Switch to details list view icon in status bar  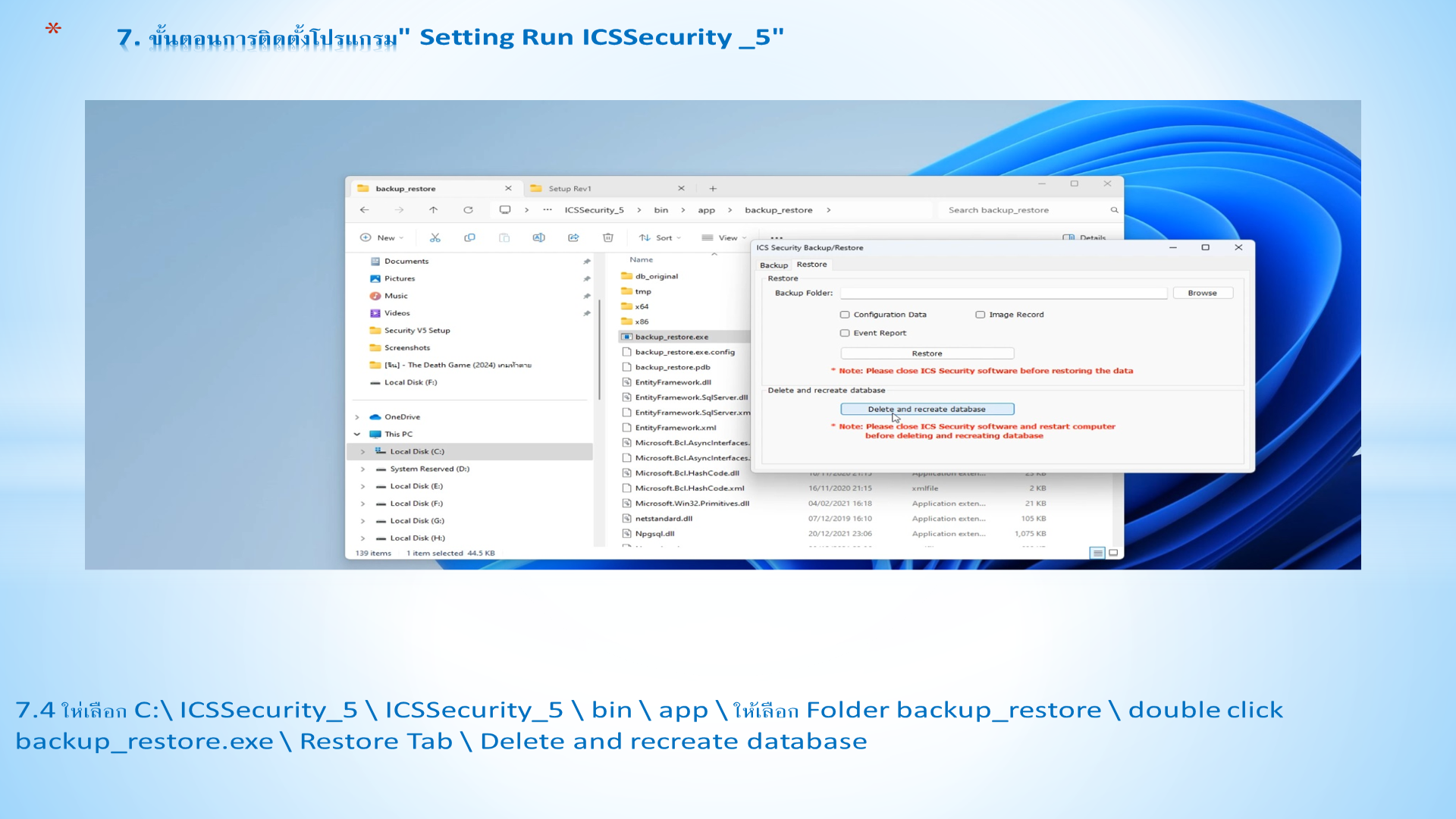(x=1097, y=553)
